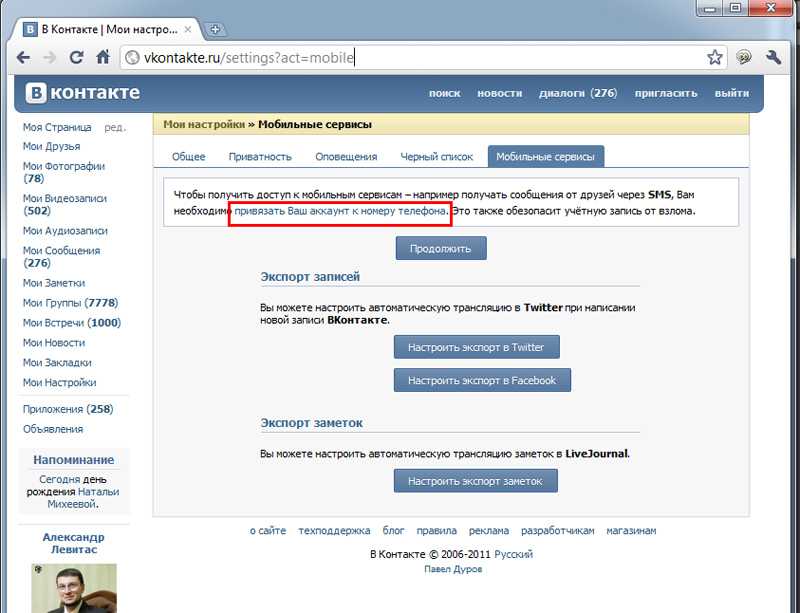Open Мои Закладки in sidebar
This screenshot has height=613, width=800.
click(57, 362)
